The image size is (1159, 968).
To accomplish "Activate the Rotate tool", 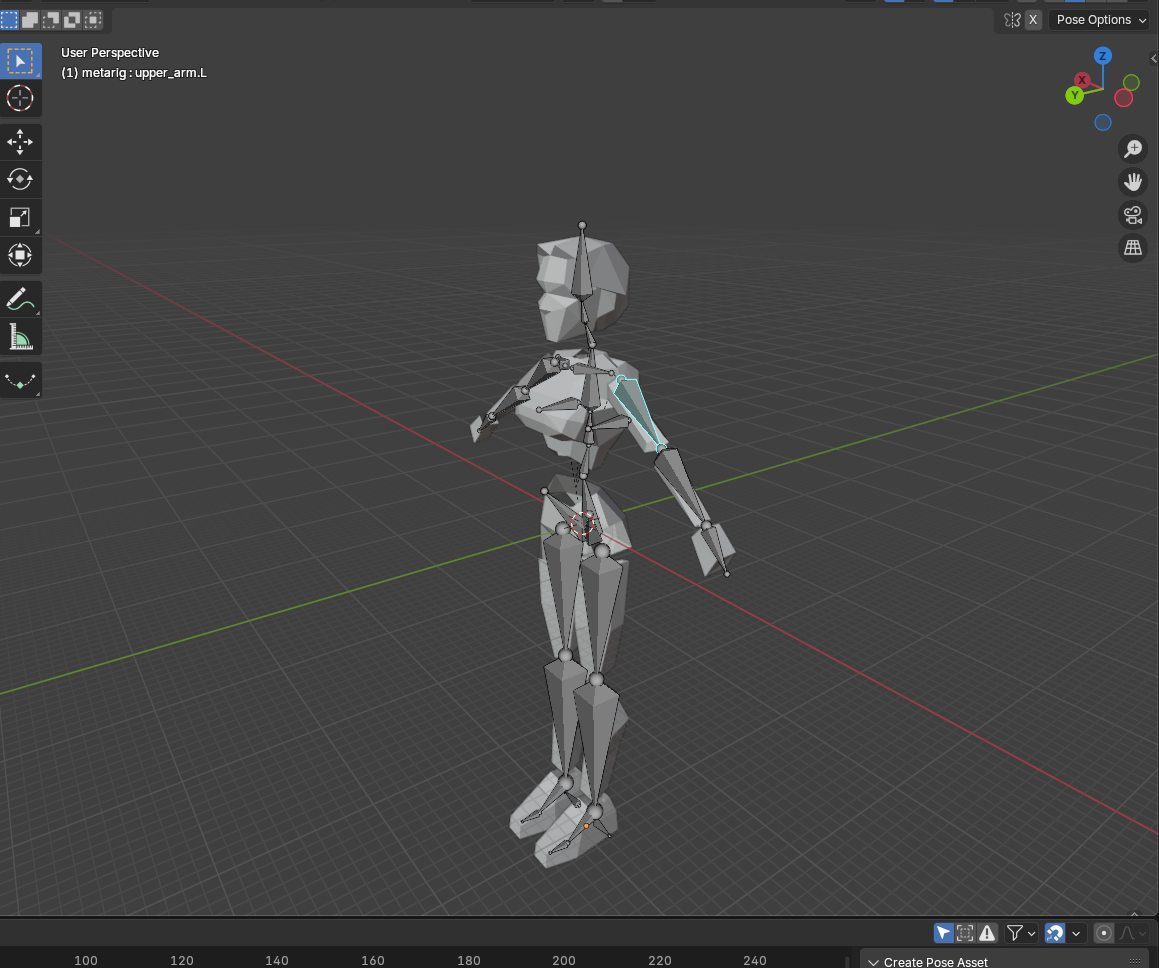I will click(x=20, y=179).
